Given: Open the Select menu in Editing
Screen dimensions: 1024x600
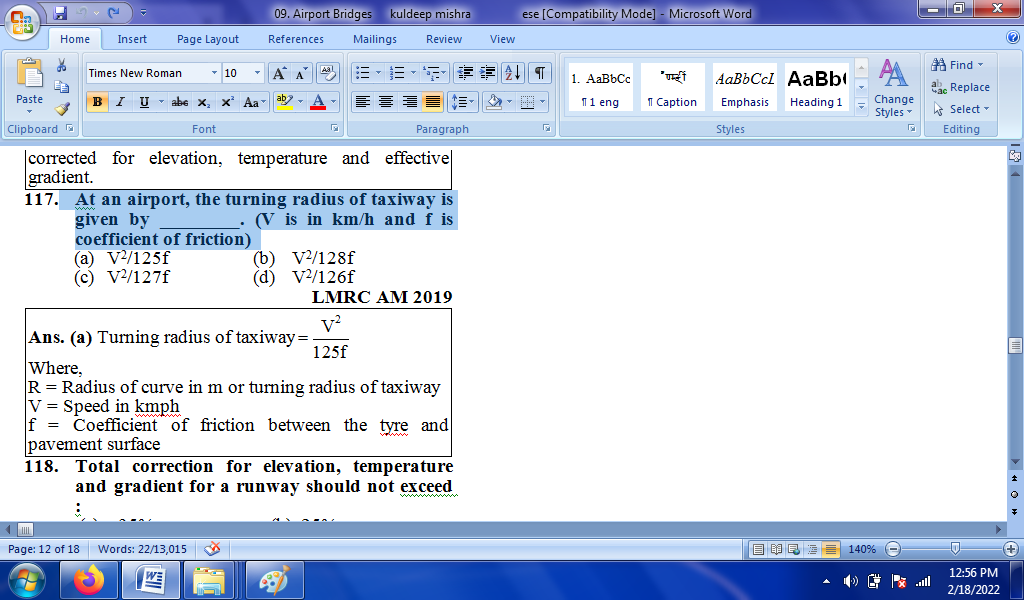Looking at the screenshot, I should pos(961,109).
